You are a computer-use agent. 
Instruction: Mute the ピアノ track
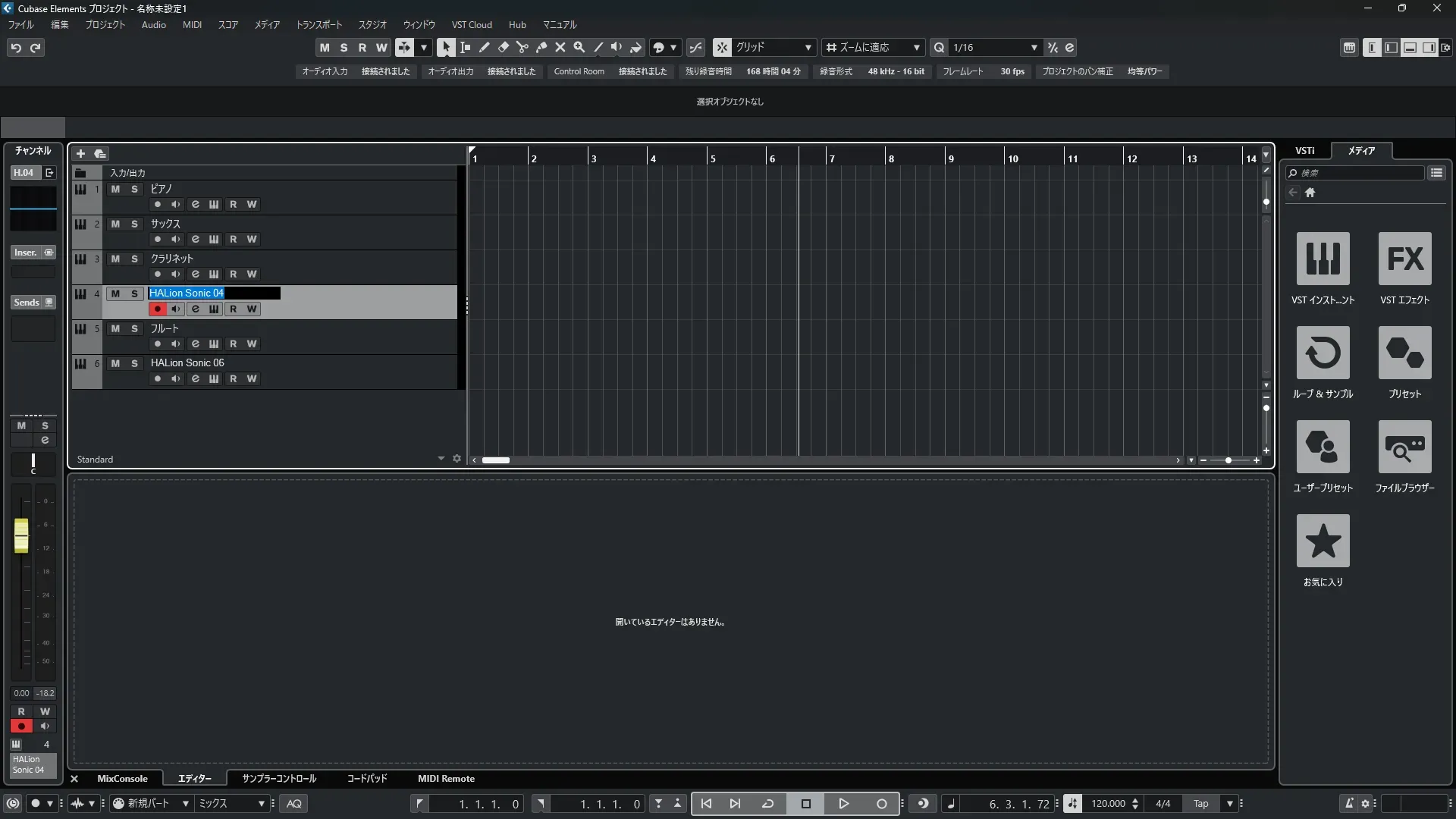click(115, 189)
